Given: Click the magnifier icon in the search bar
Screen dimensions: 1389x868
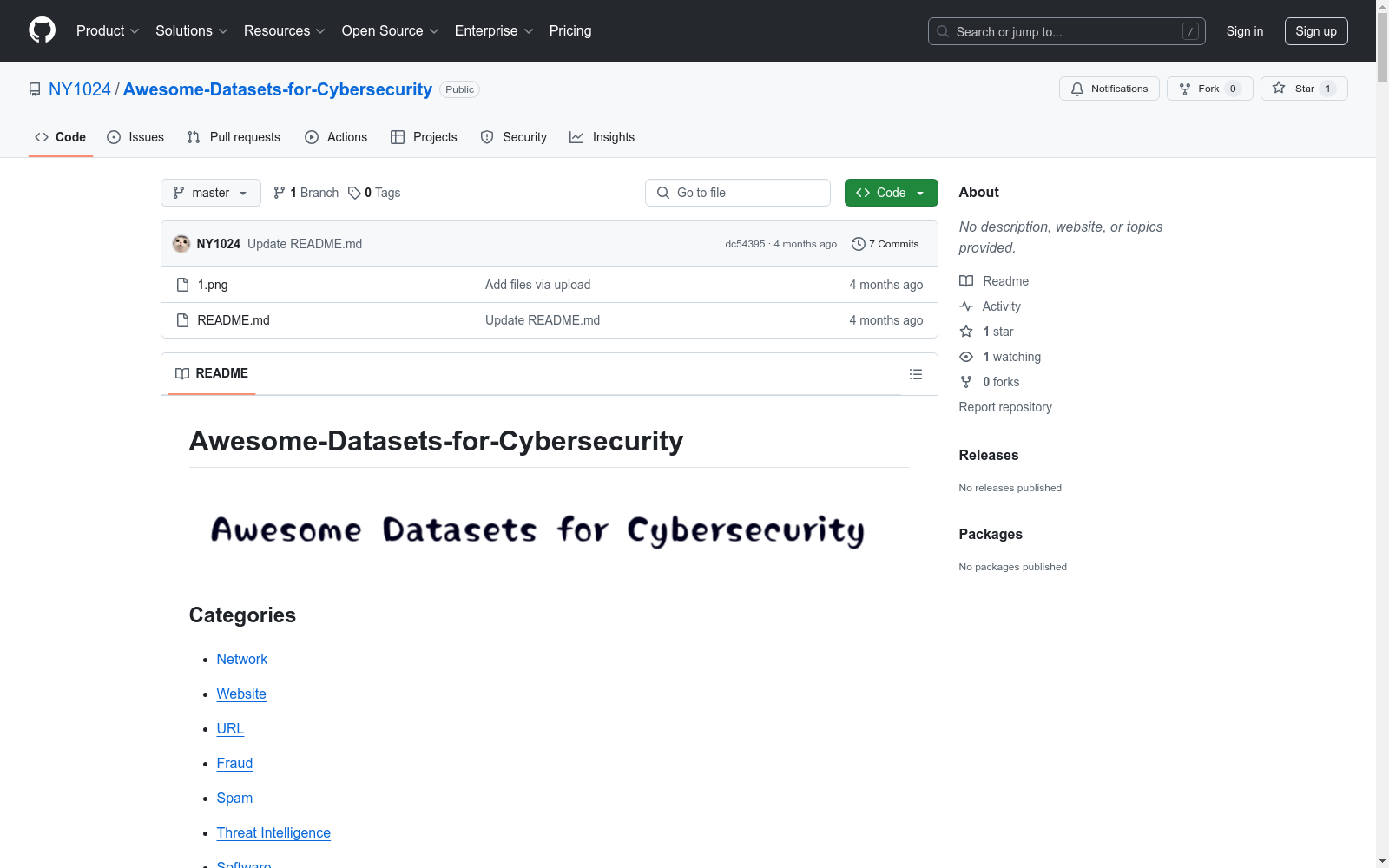Looking at the screenshot, I should 943,31.
